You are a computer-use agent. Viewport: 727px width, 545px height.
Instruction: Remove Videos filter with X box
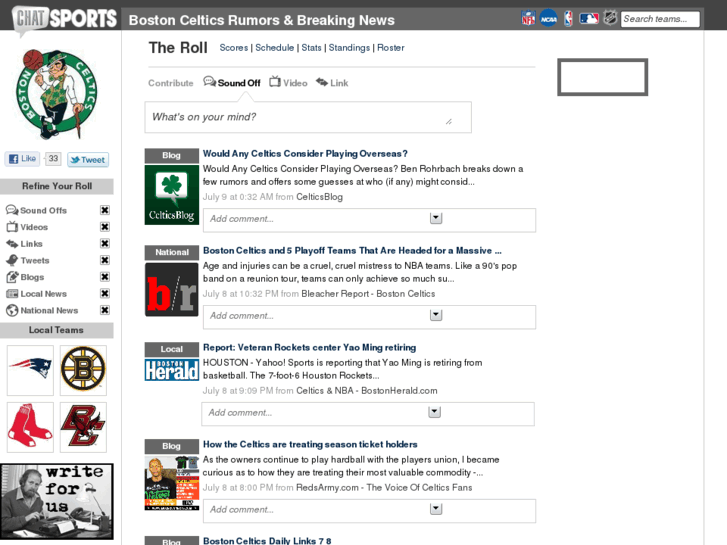coord(105,227)
